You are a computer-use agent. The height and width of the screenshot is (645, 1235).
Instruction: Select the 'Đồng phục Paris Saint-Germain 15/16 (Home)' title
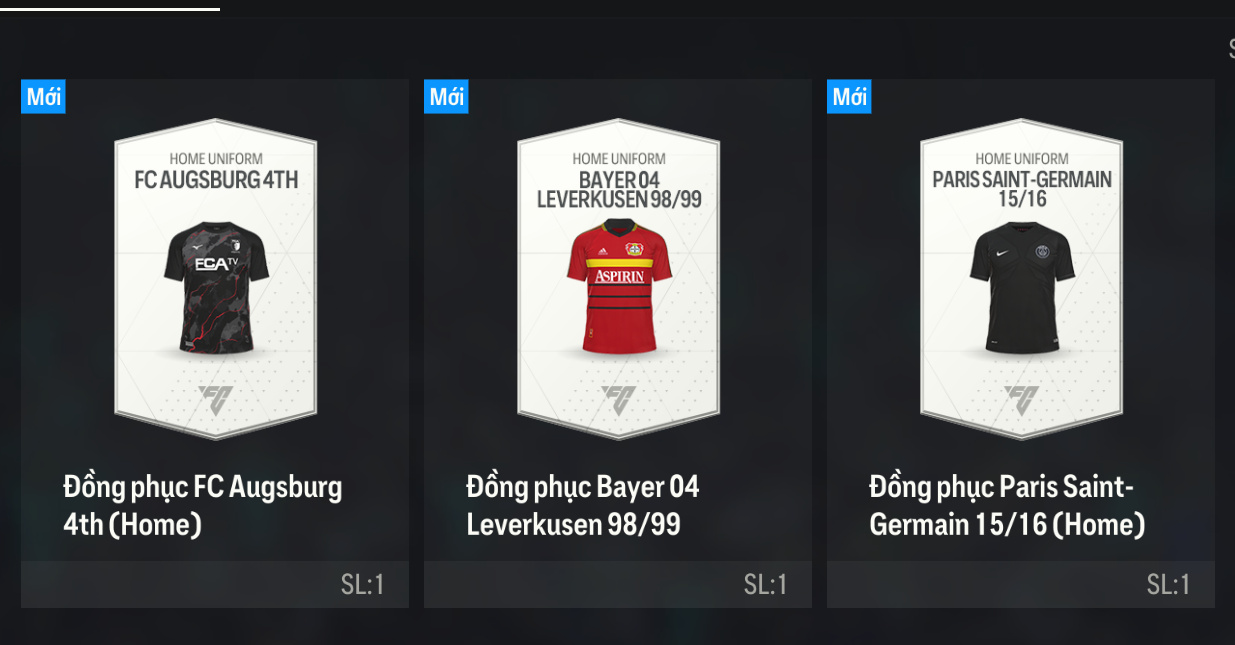1007,506
